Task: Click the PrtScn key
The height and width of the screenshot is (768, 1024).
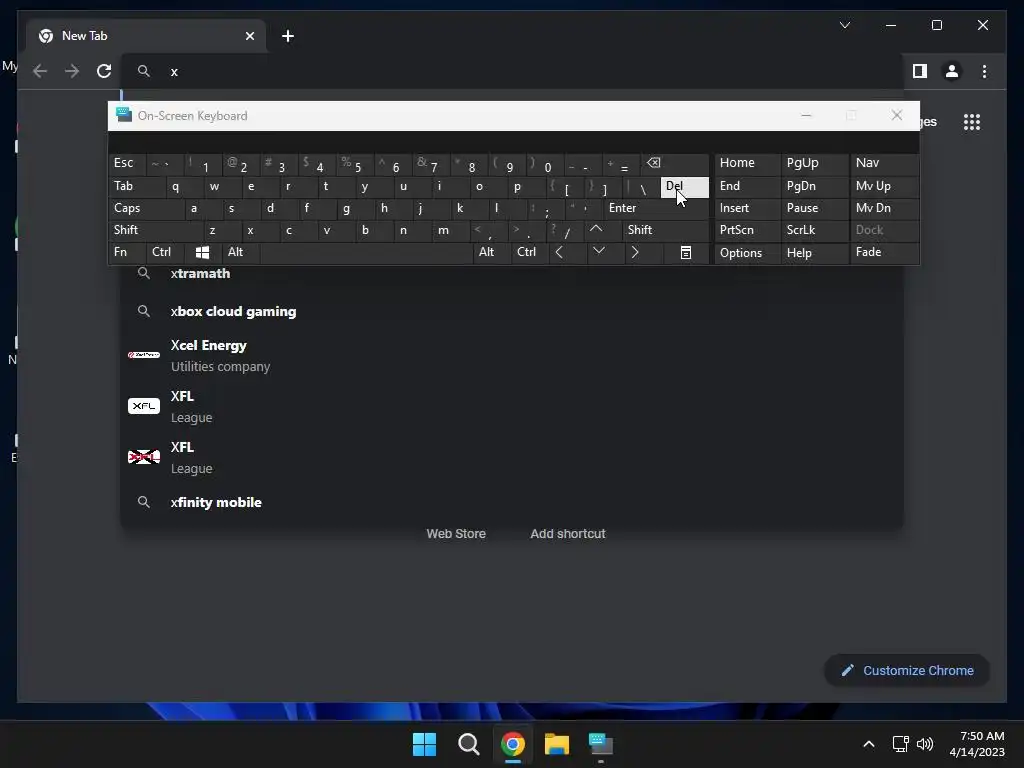Action: pos(747,230)
